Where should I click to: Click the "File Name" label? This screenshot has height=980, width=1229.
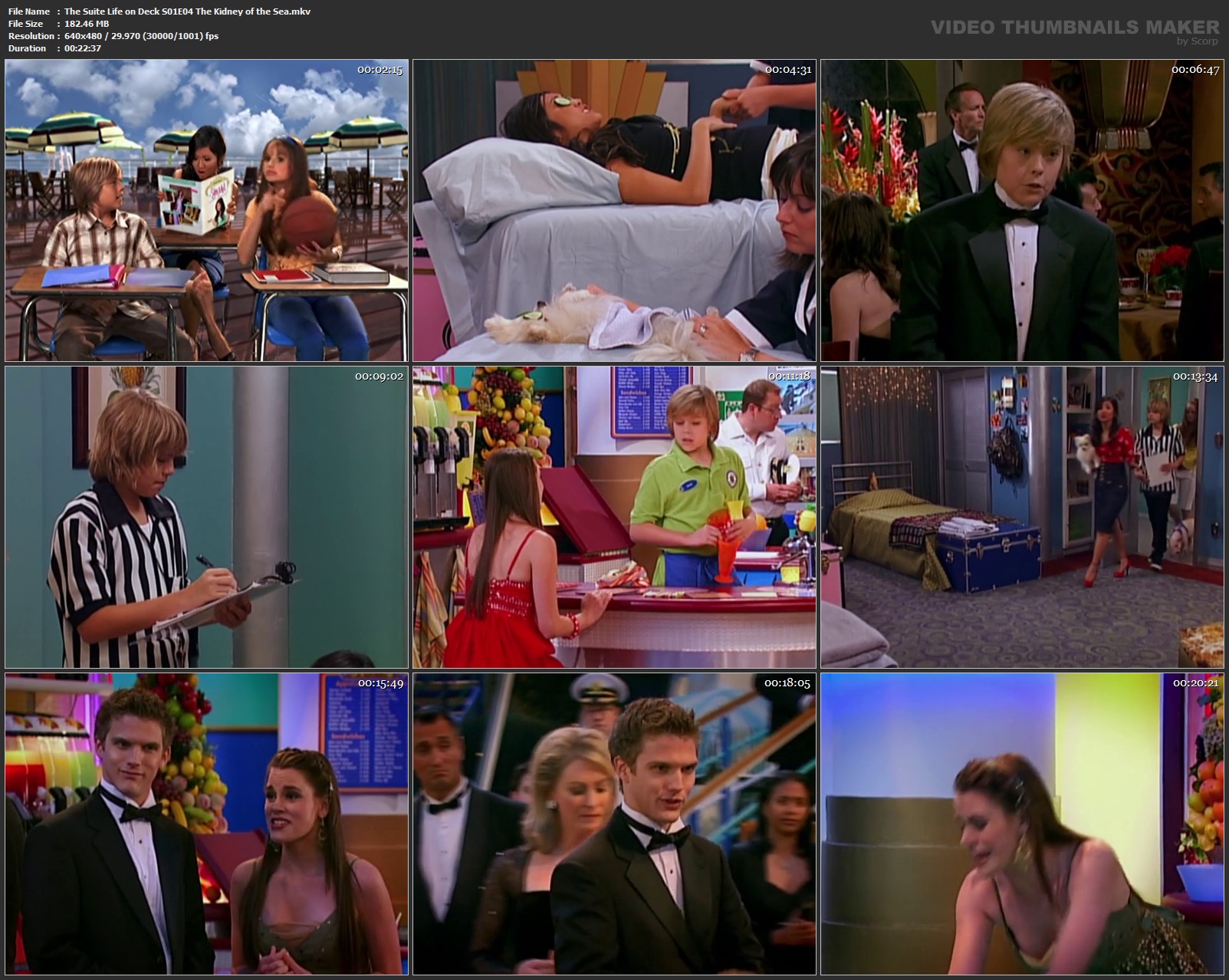pos(29,12)
